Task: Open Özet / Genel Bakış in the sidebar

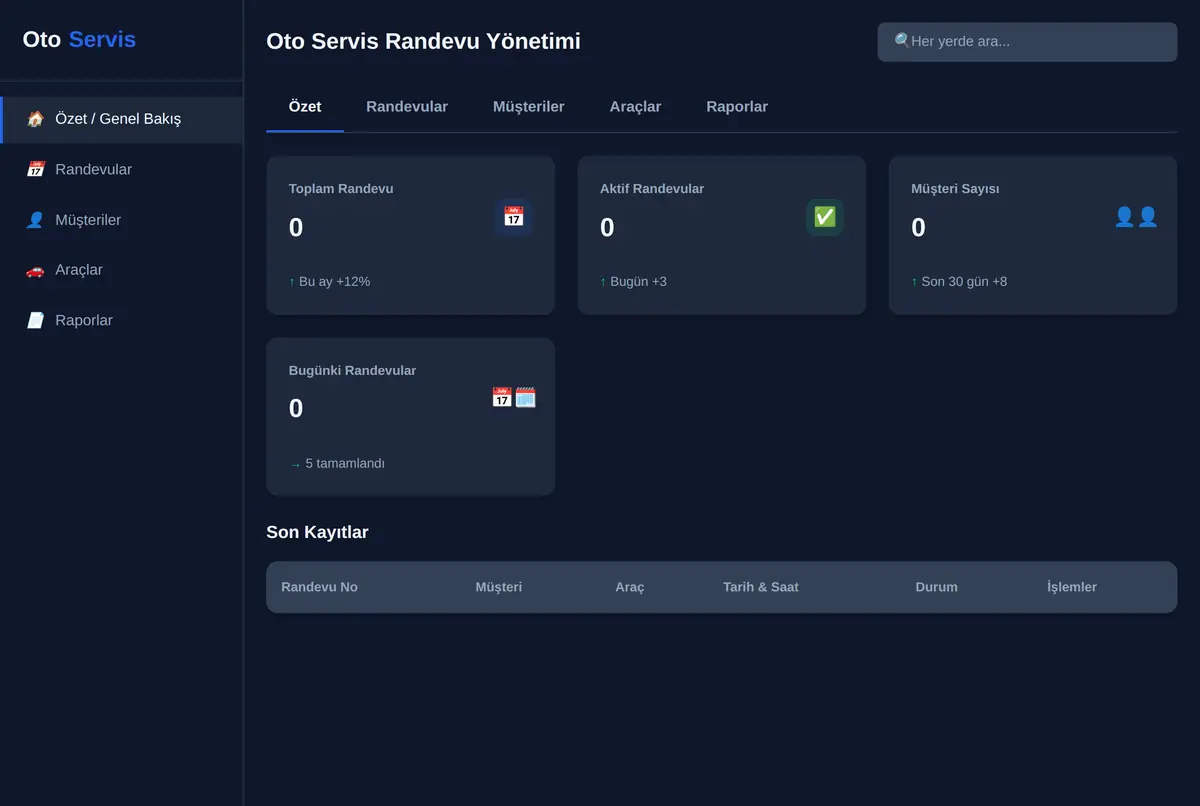Action: [121, 119]
